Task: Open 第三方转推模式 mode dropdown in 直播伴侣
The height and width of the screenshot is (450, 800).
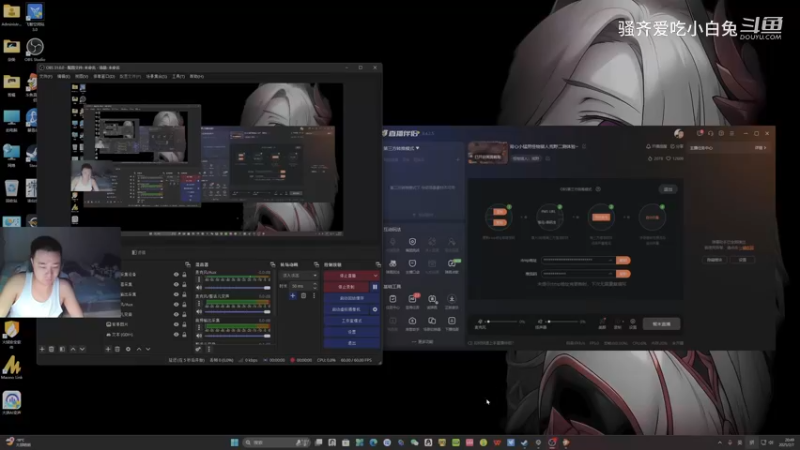Action: pyautogui.click(x=402, y=148)
